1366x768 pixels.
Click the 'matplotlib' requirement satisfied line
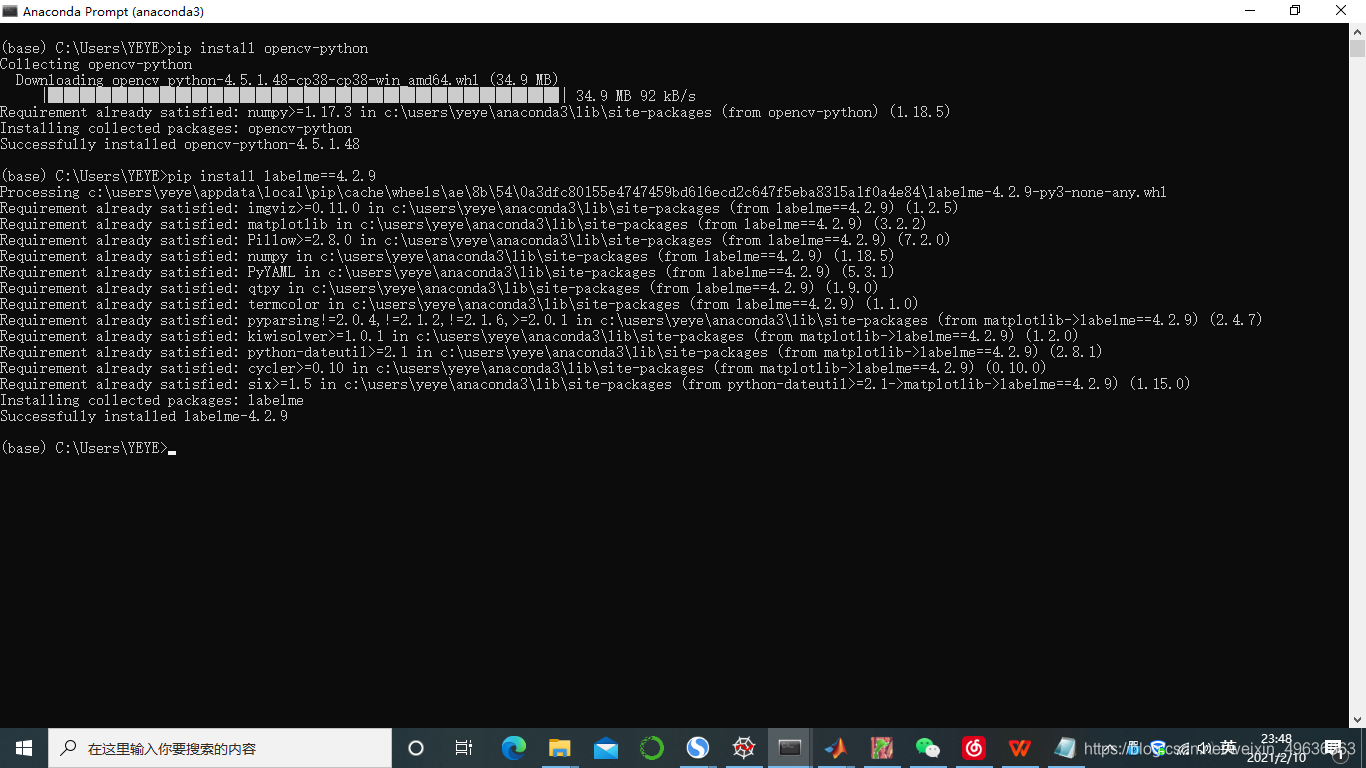[463, 224]
